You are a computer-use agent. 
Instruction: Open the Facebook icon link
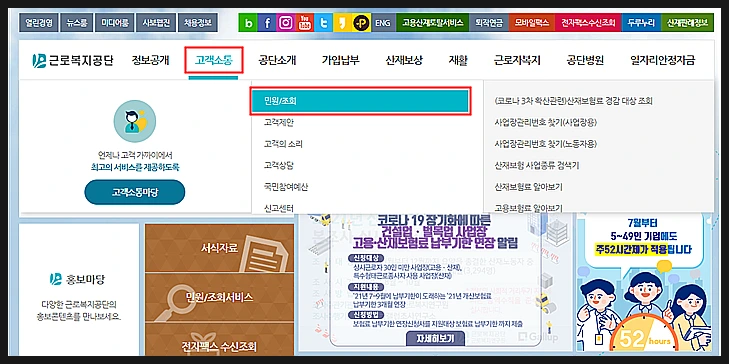[x=267, y=22]
